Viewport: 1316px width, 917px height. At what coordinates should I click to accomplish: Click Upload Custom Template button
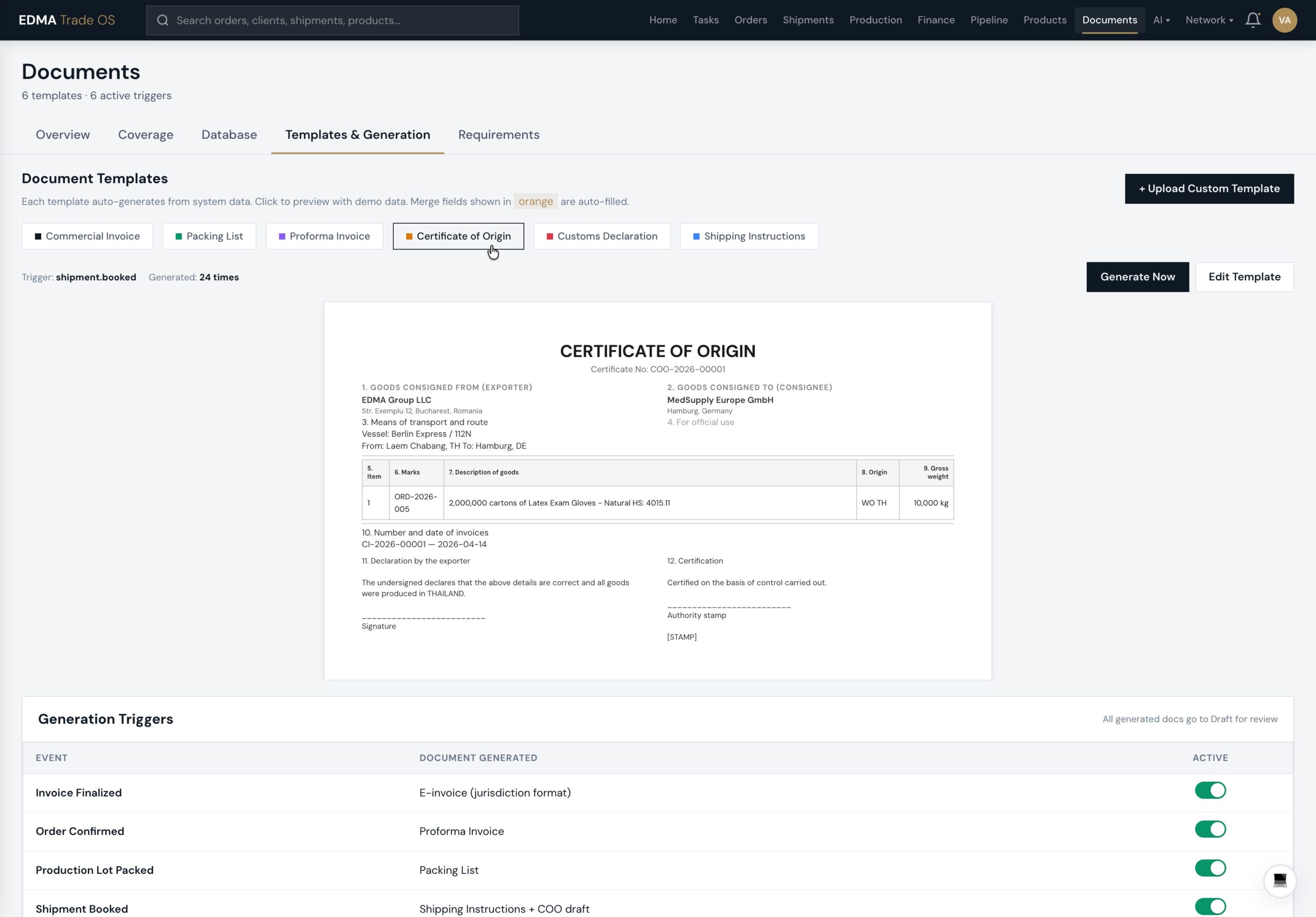pos(1209,189)
